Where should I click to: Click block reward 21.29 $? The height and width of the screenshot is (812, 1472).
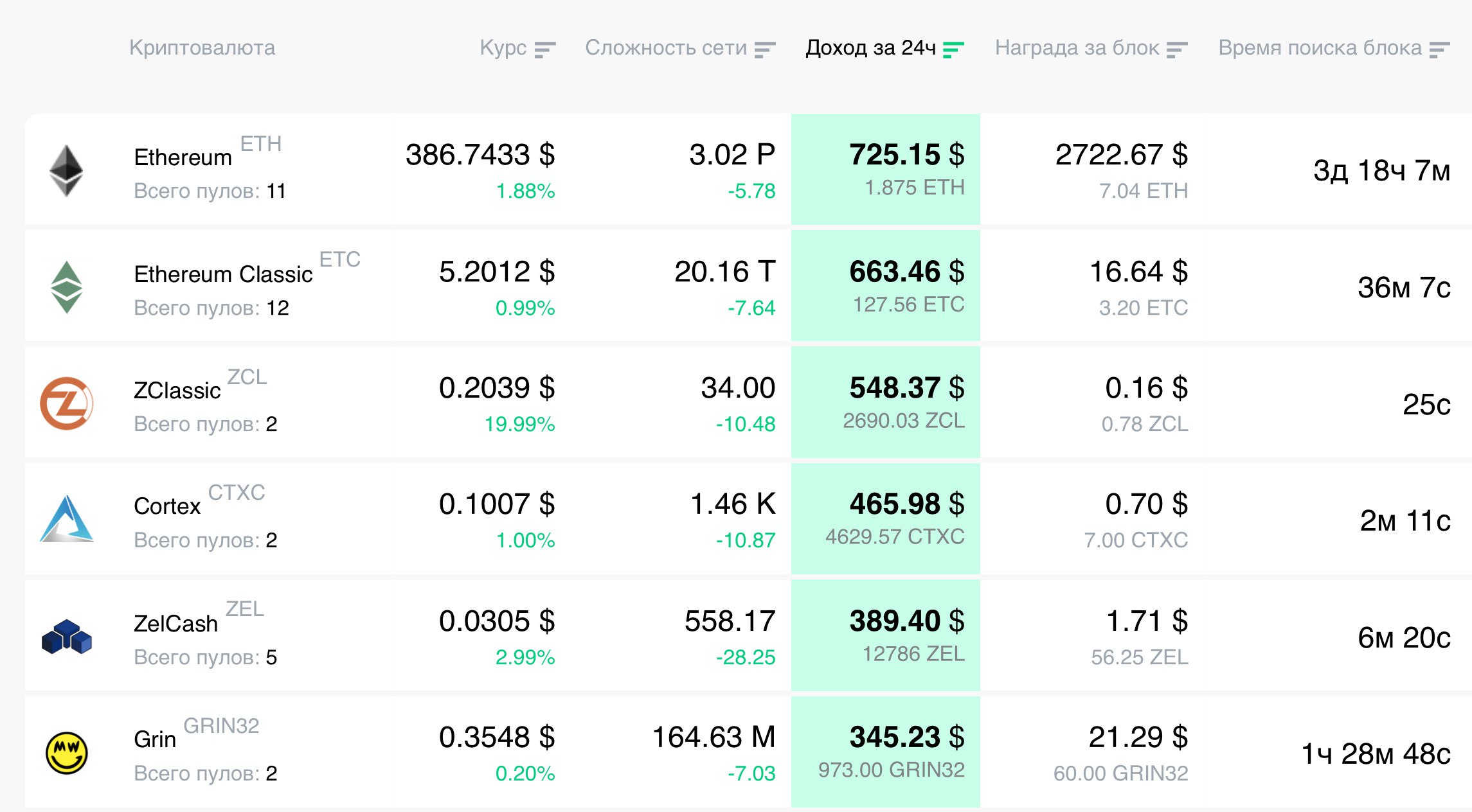1138,737
